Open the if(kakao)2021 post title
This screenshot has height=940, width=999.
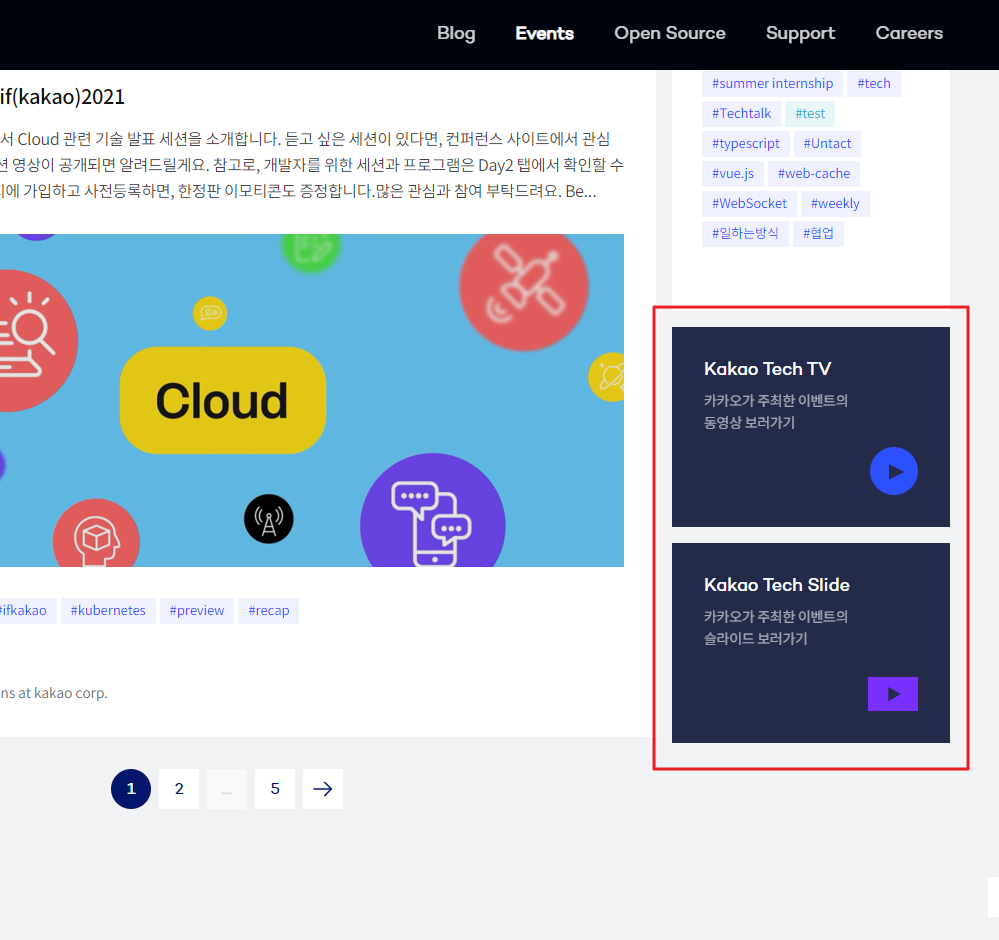click(62, 97)
